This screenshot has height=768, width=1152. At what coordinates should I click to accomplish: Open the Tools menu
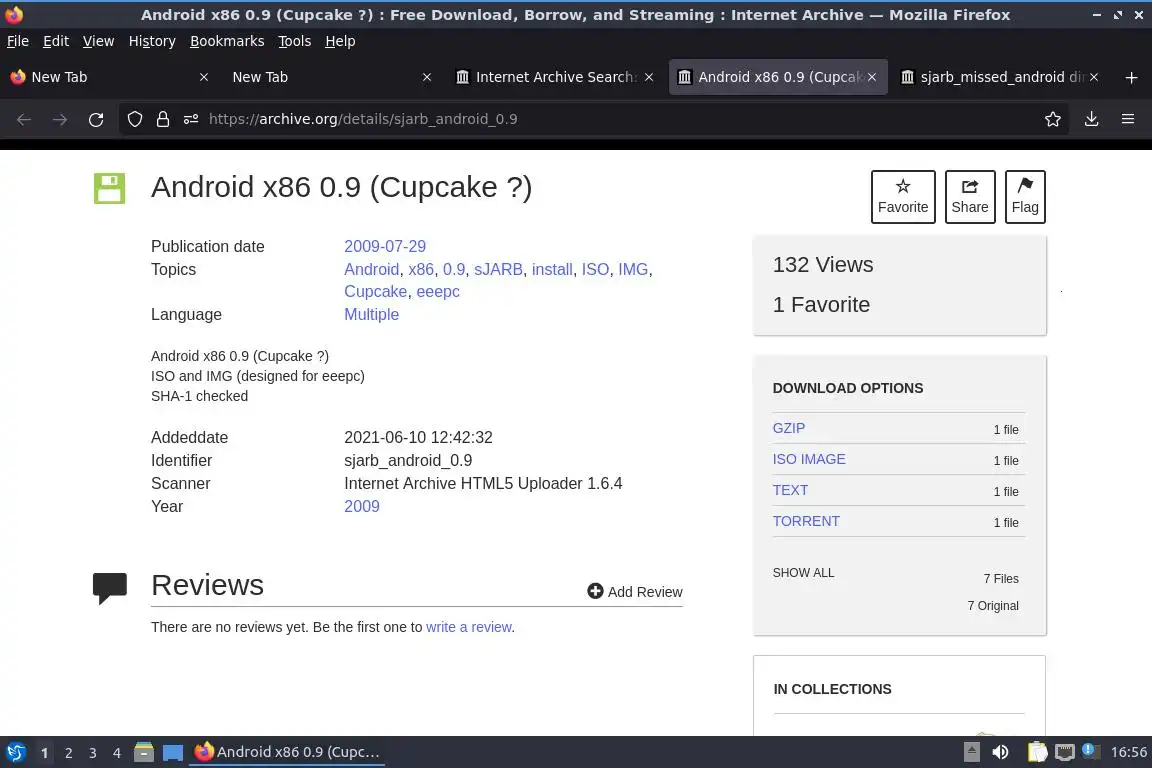[295, 41]
